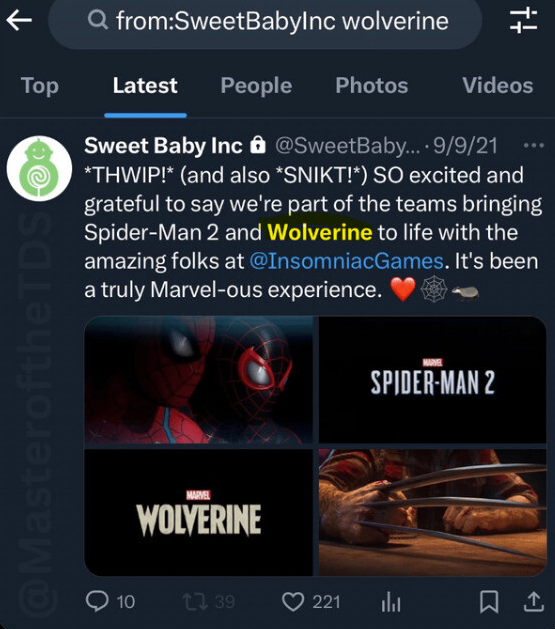
Task: Open the Wolverine claws image
Action: [x=432, y=512]
